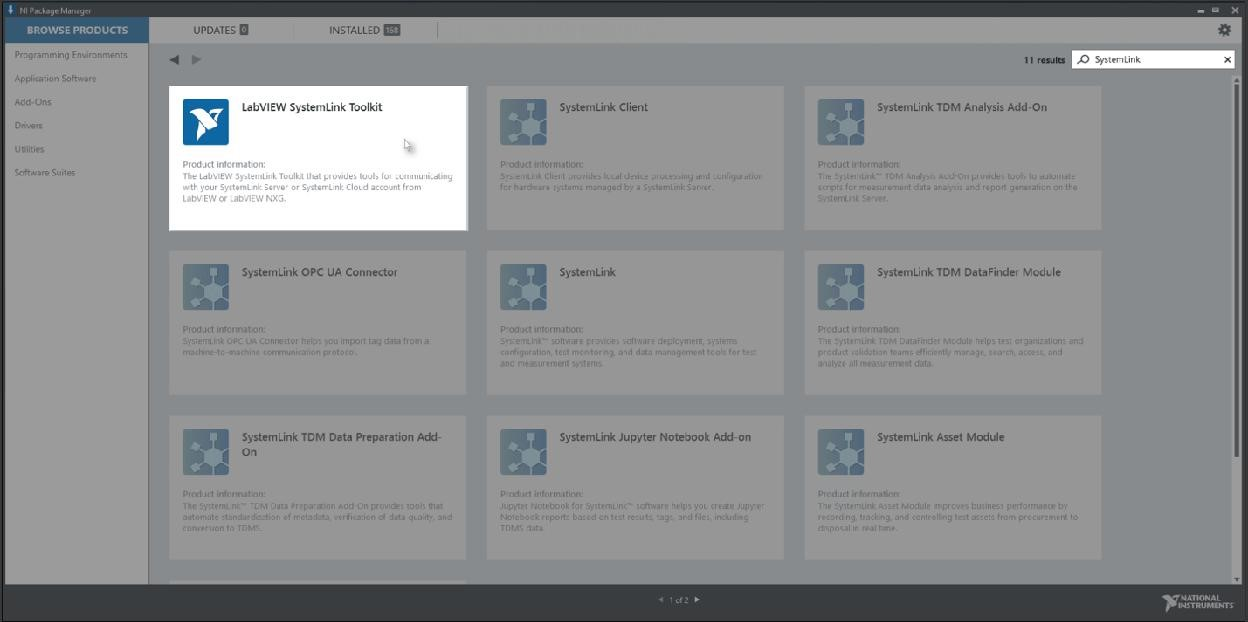Go to next results page arrow
The width and height of the screenshot is (1248, 622).
coord(697,600)
